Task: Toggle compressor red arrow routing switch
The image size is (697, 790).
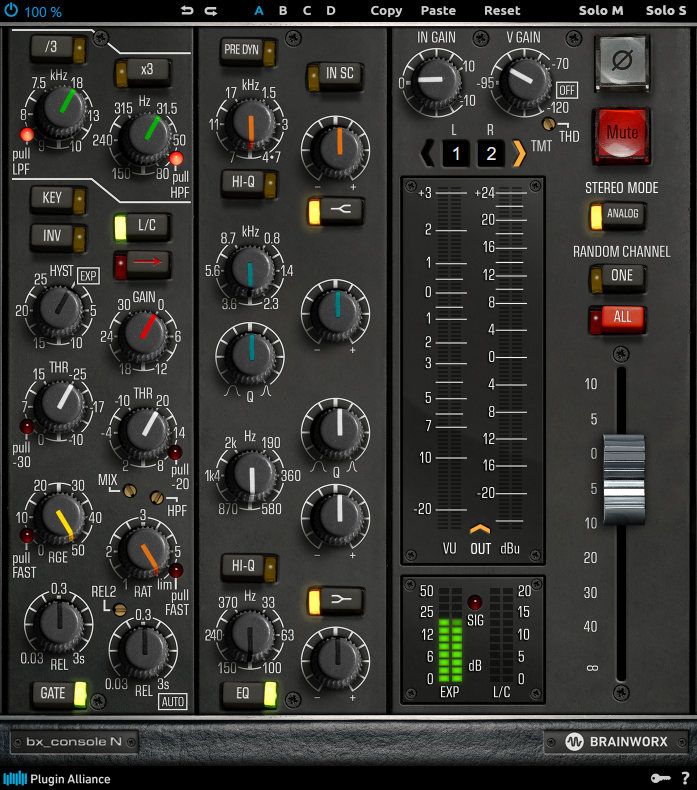Action: pos(142,264)
